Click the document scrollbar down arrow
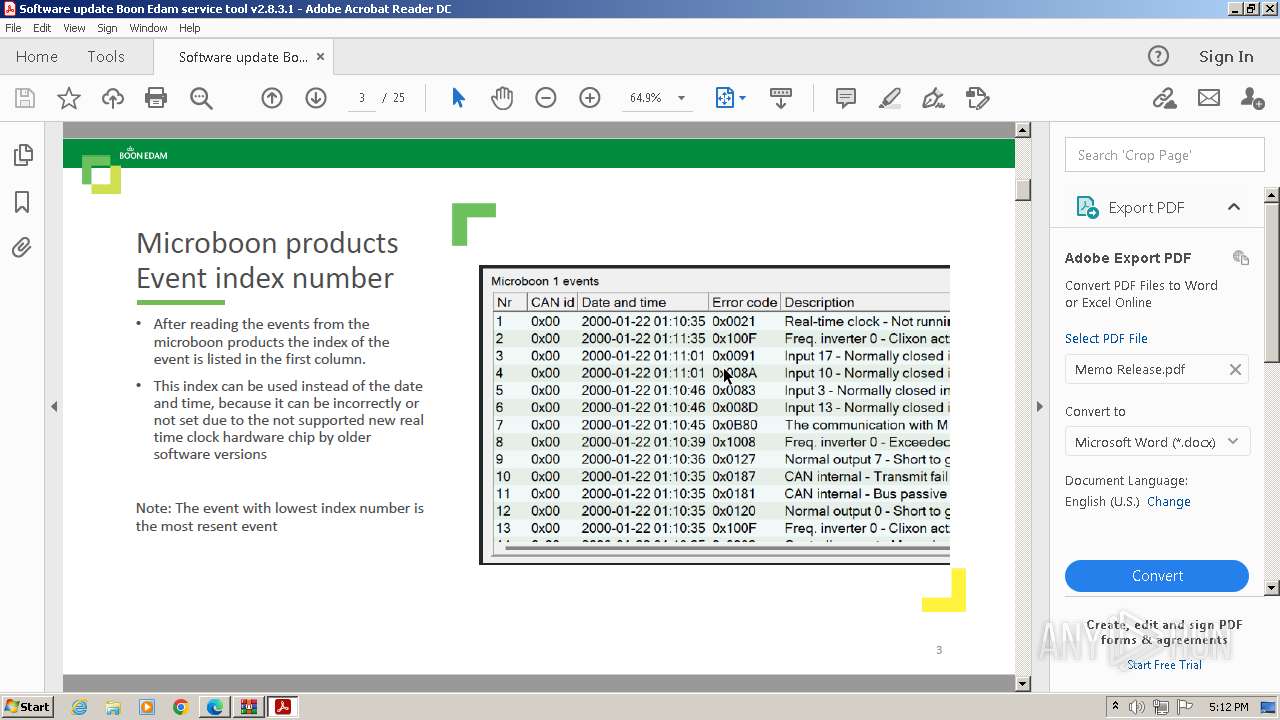Viewport: 1280px width, 720px height. pyautogui.click(x=1022, y=684)
